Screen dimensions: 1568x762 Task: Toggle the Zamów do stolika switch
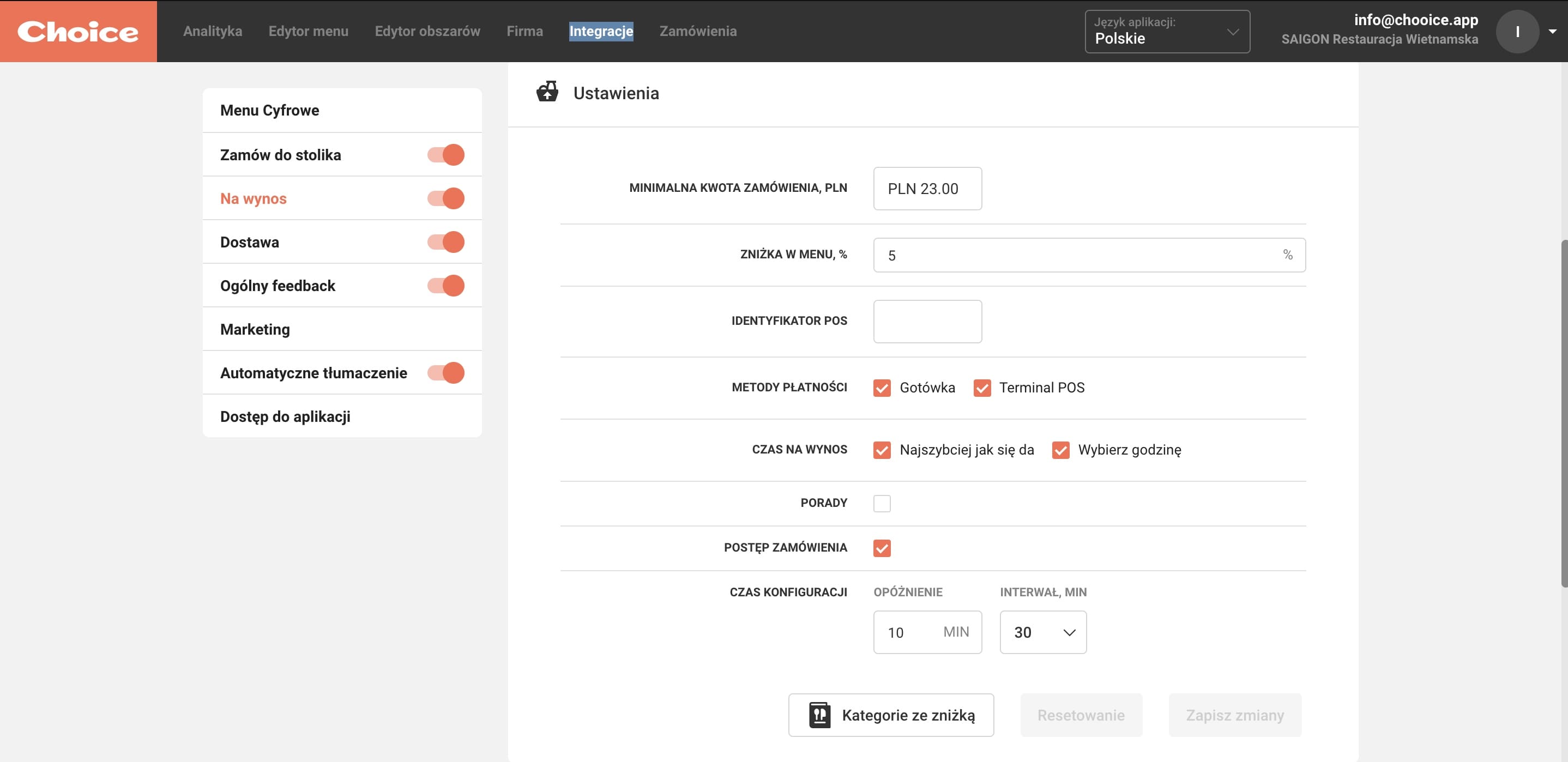coord(445,155)
